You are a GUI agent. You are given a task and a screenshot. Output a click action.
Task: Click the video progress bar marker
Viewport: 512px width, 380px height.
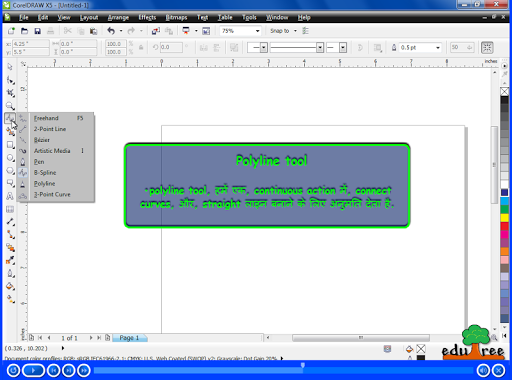point(303,366)
